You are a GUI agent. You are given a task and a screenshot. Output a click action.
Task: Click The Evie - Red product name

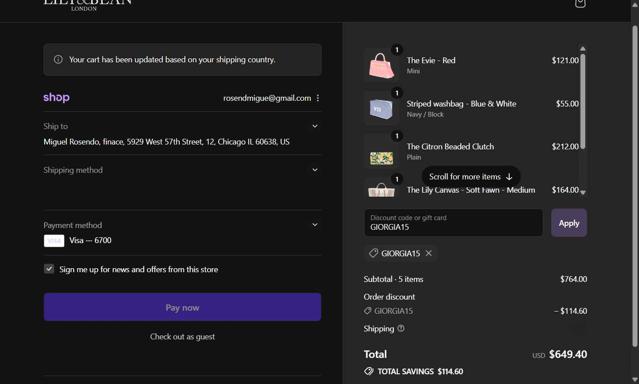431,60
